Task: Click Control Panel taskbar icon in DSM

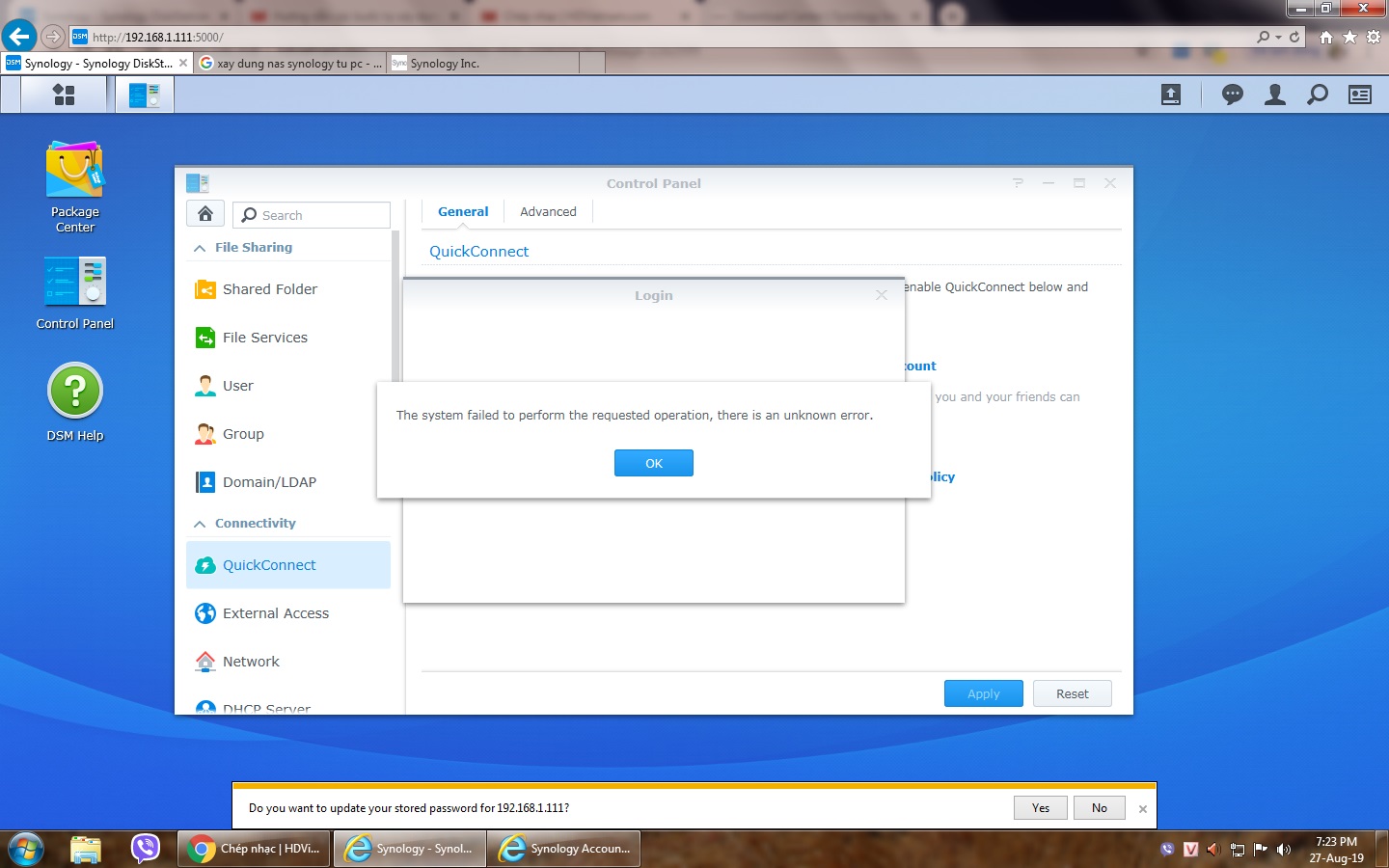Action: [145, 95]
